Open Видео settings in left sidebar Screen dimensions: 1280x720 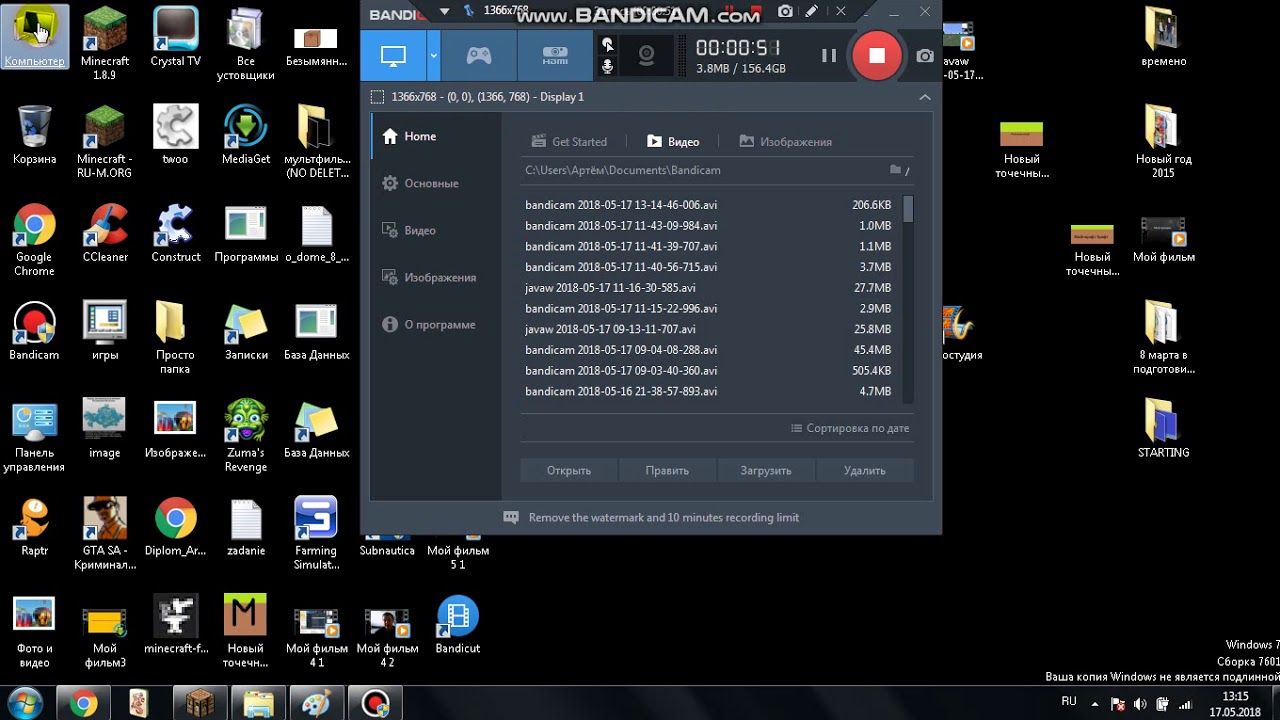pos(436,230)
